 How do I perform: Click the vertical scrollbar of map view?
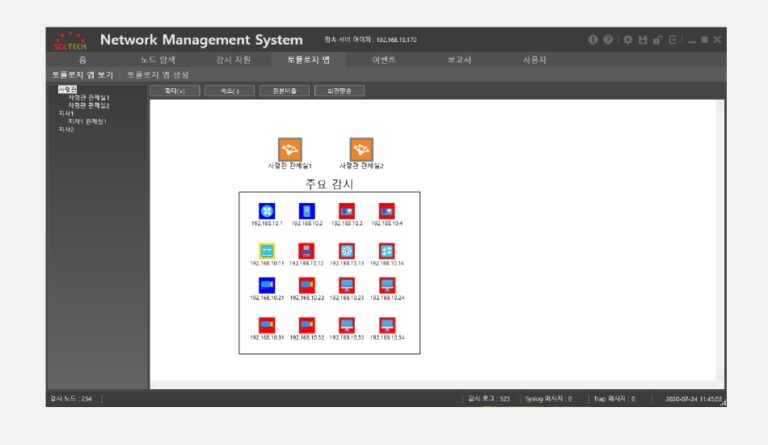coord(719,240)
